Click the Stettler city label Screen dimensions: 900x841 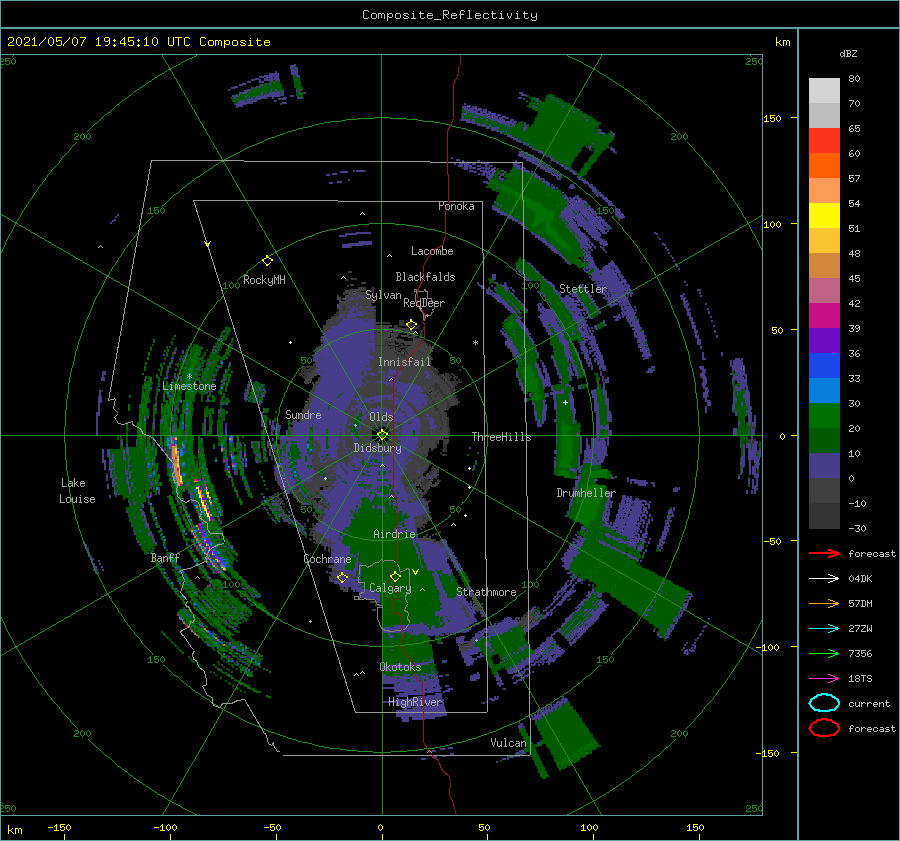(583, 289)
